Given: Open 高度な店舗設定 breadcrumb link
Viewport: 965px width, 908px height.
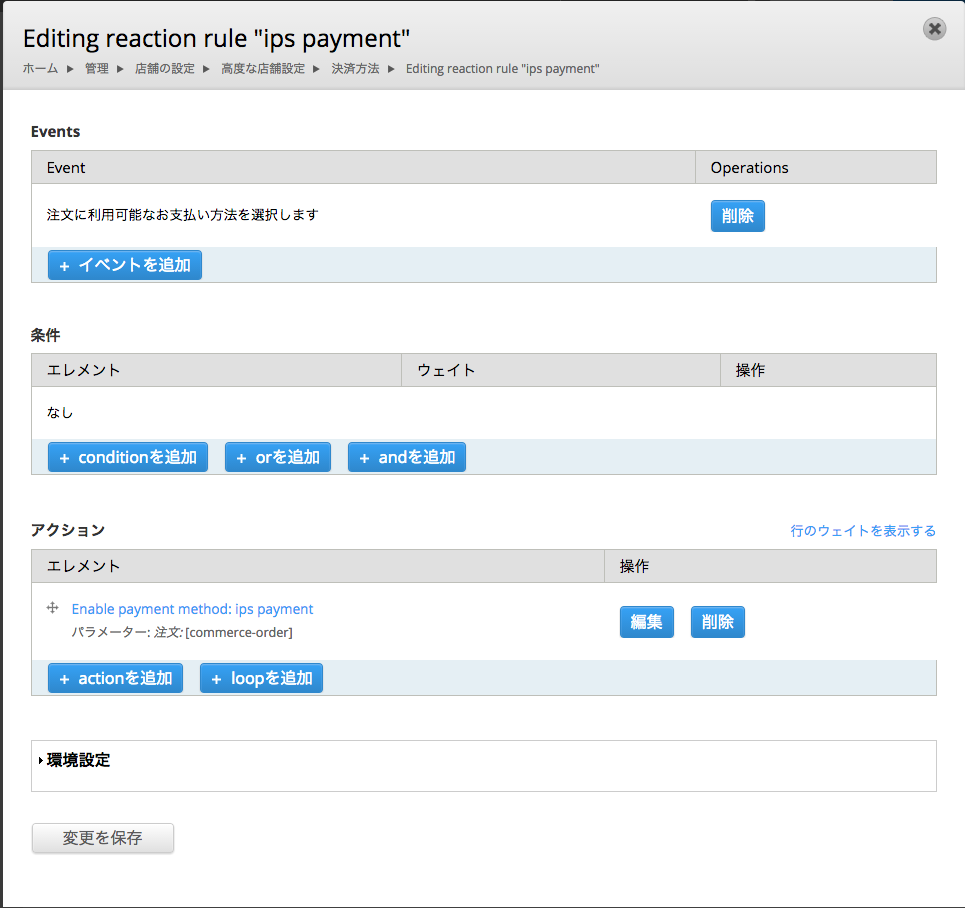Looking at the screenshot, I should (263, 69).
